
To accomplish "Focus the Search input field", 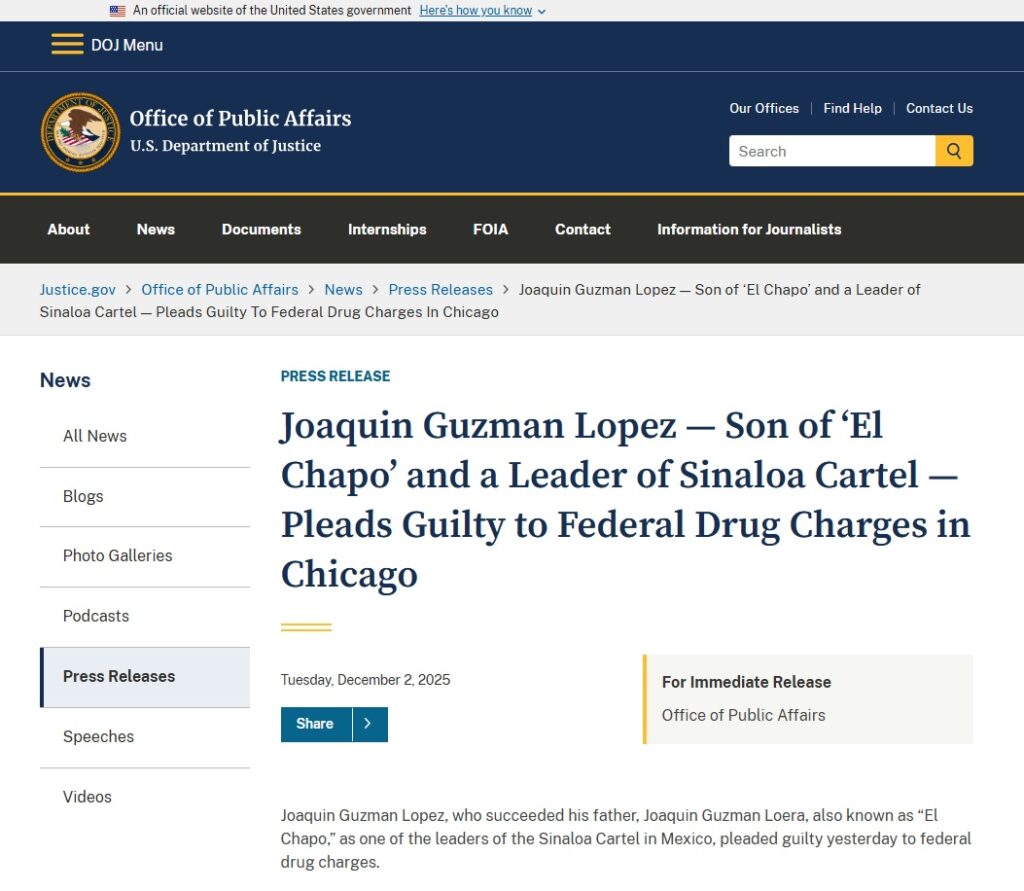I will 832,151.
